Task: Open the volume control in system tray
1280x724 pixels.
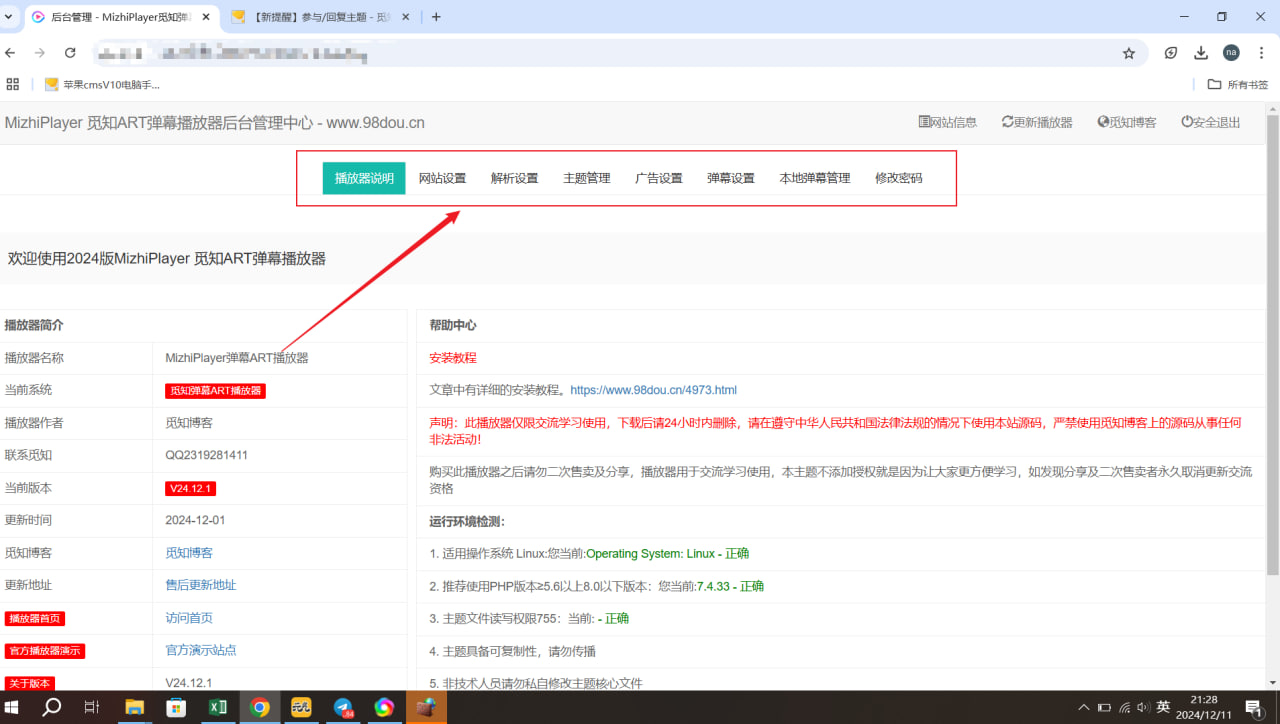Action: (1144, 708)
